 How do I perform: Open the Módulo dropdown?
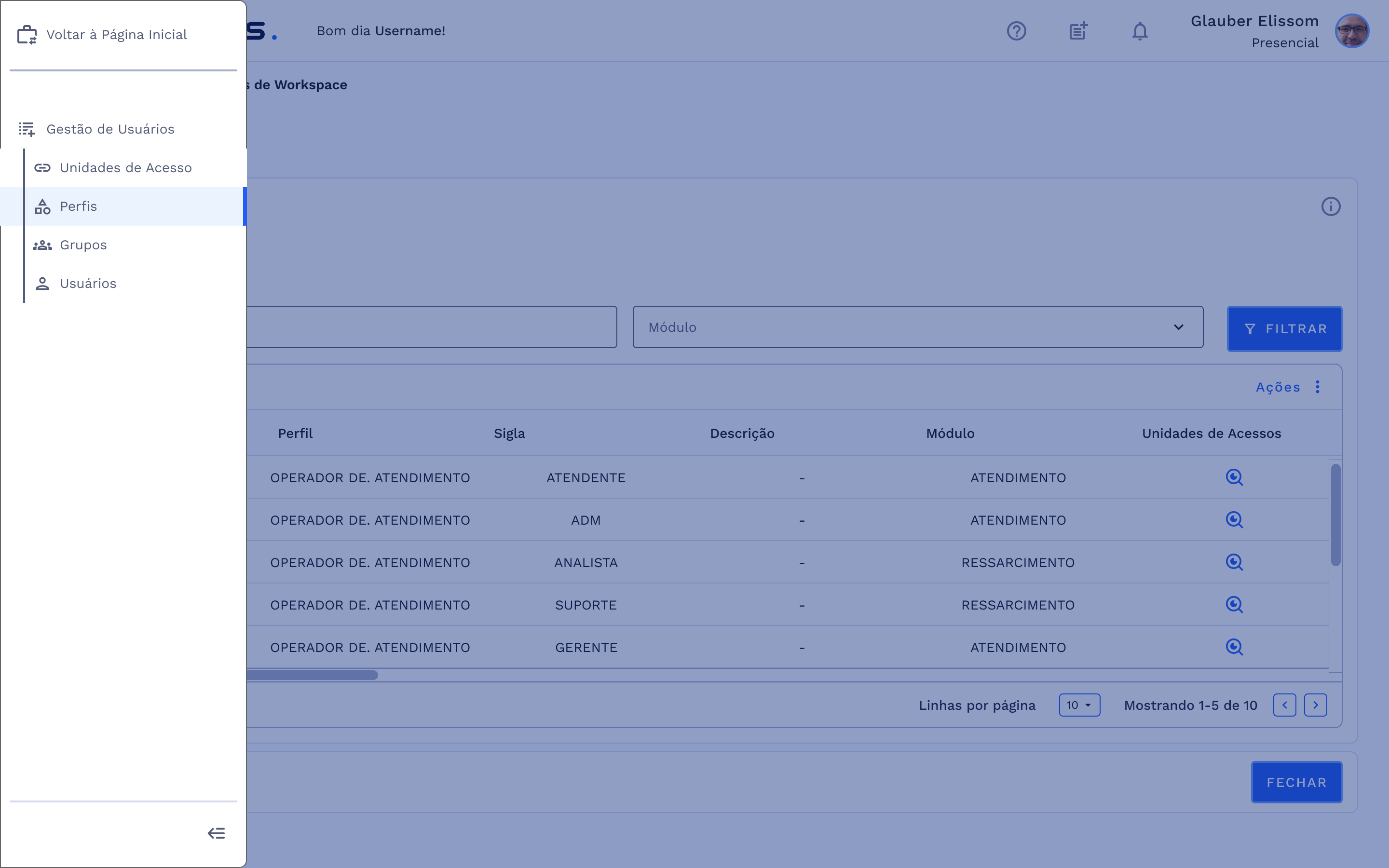click(x=917, y=327)
